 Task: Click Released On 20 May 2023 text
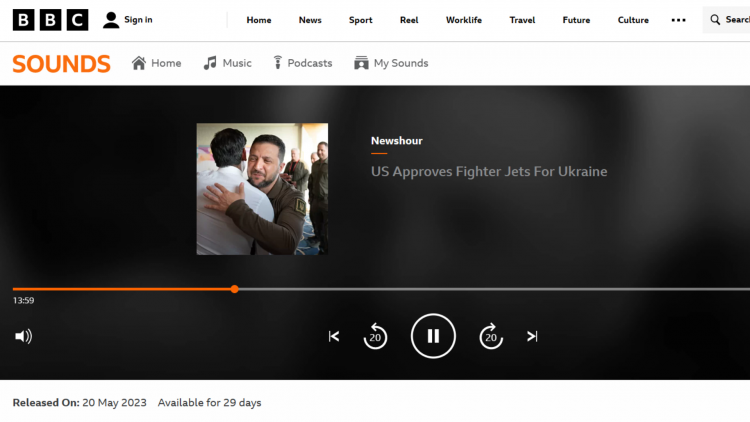click(79, 403)
